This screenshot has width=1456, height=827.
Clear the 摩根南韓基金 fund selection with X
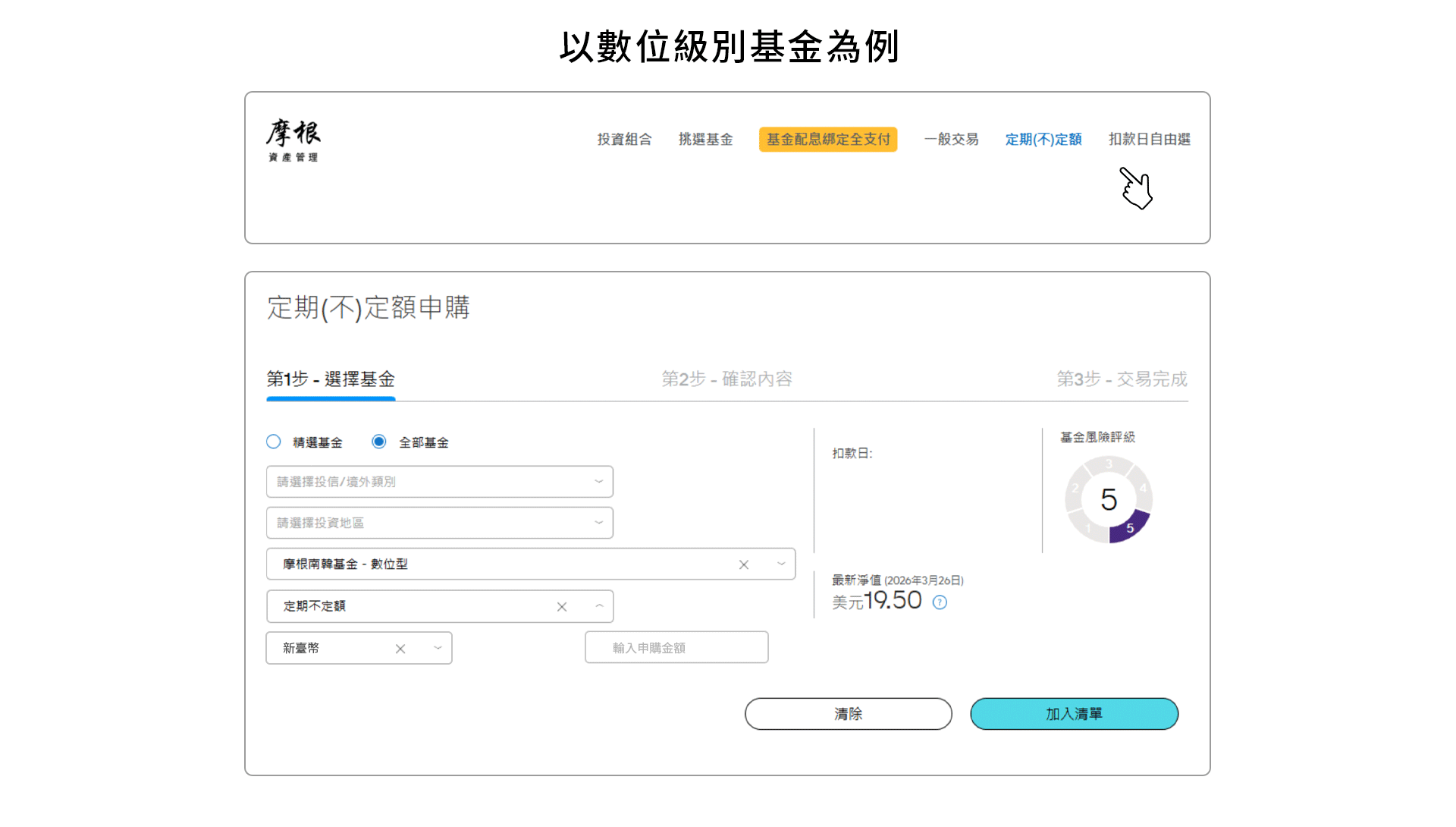coord(743,564)
